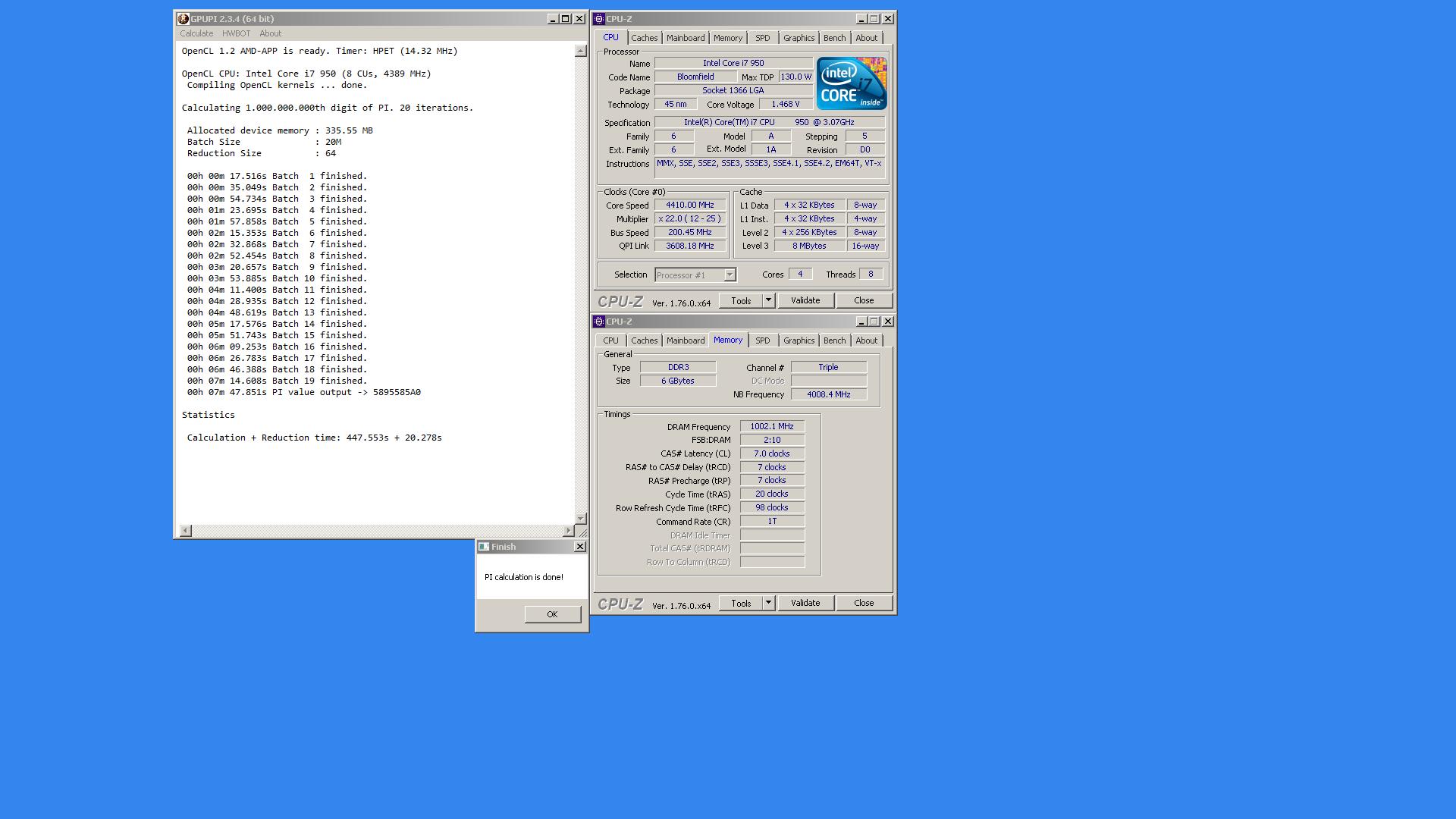Click the Intel Core i7 logo badge
Image resolution: width=1456 pixels, height=819 pixels.
click(852, 83)
